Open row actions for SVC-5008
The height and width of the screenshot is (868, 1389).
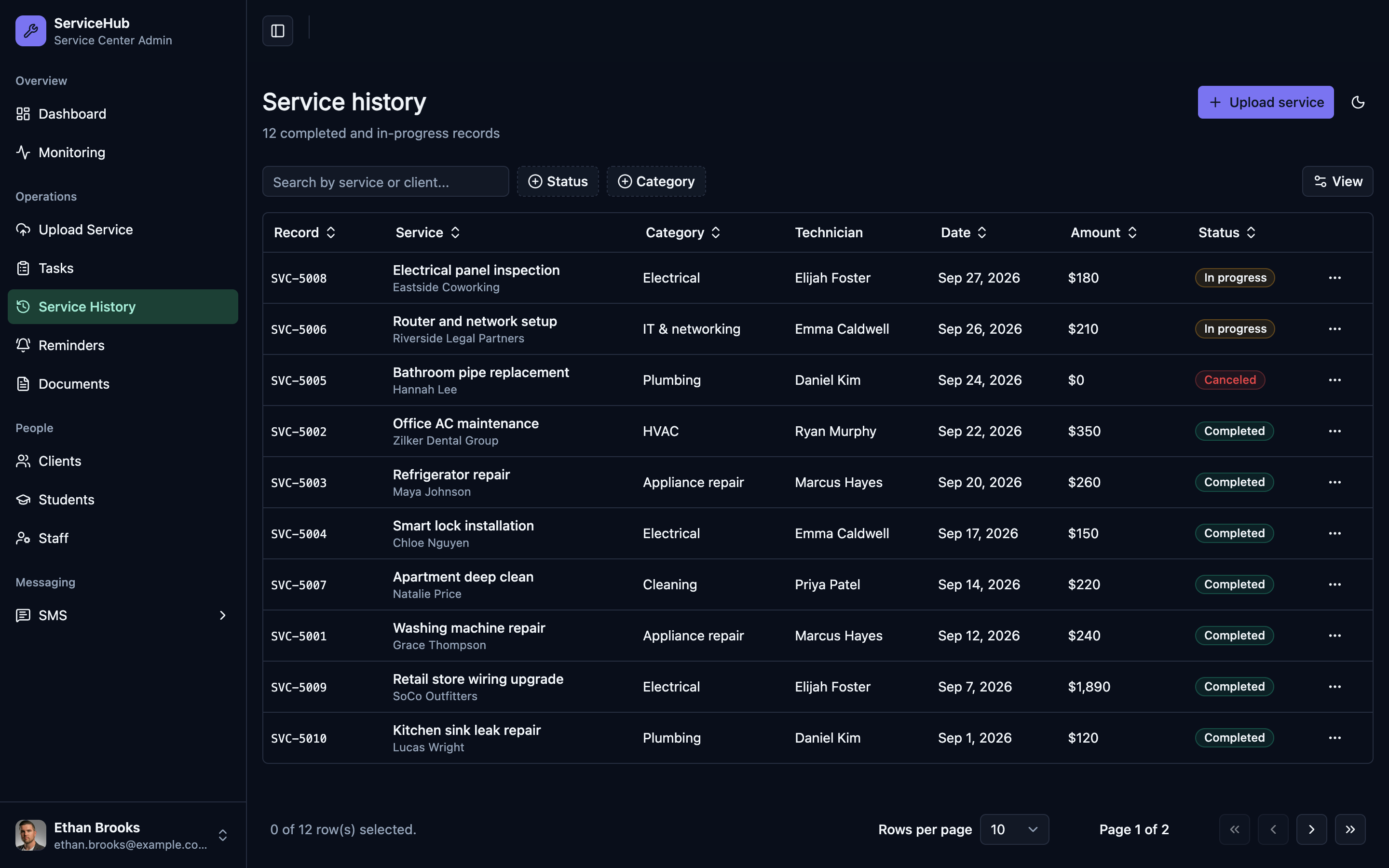[x=1335, y=278]
